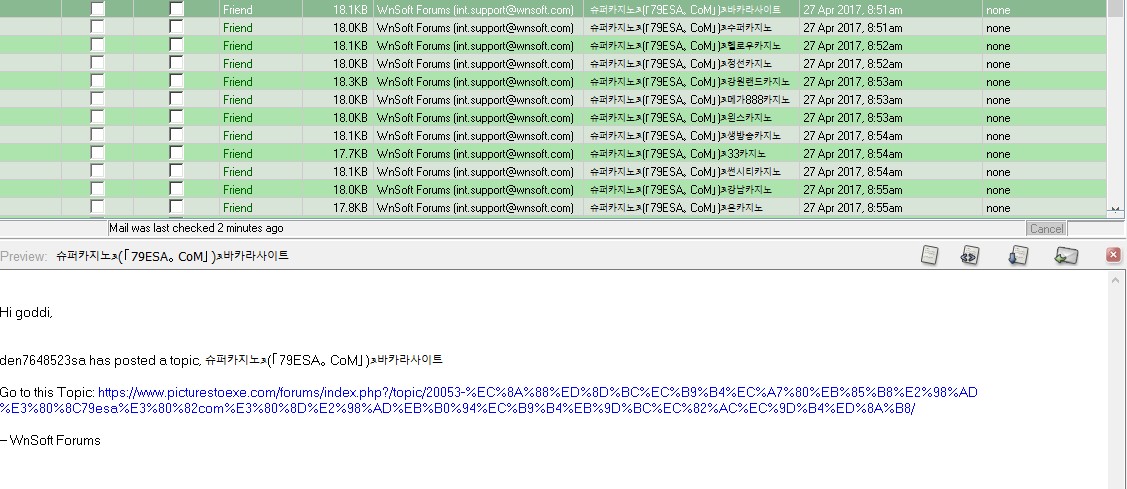Click the sender of the 18.3KB email

click(x=475, y=82)
